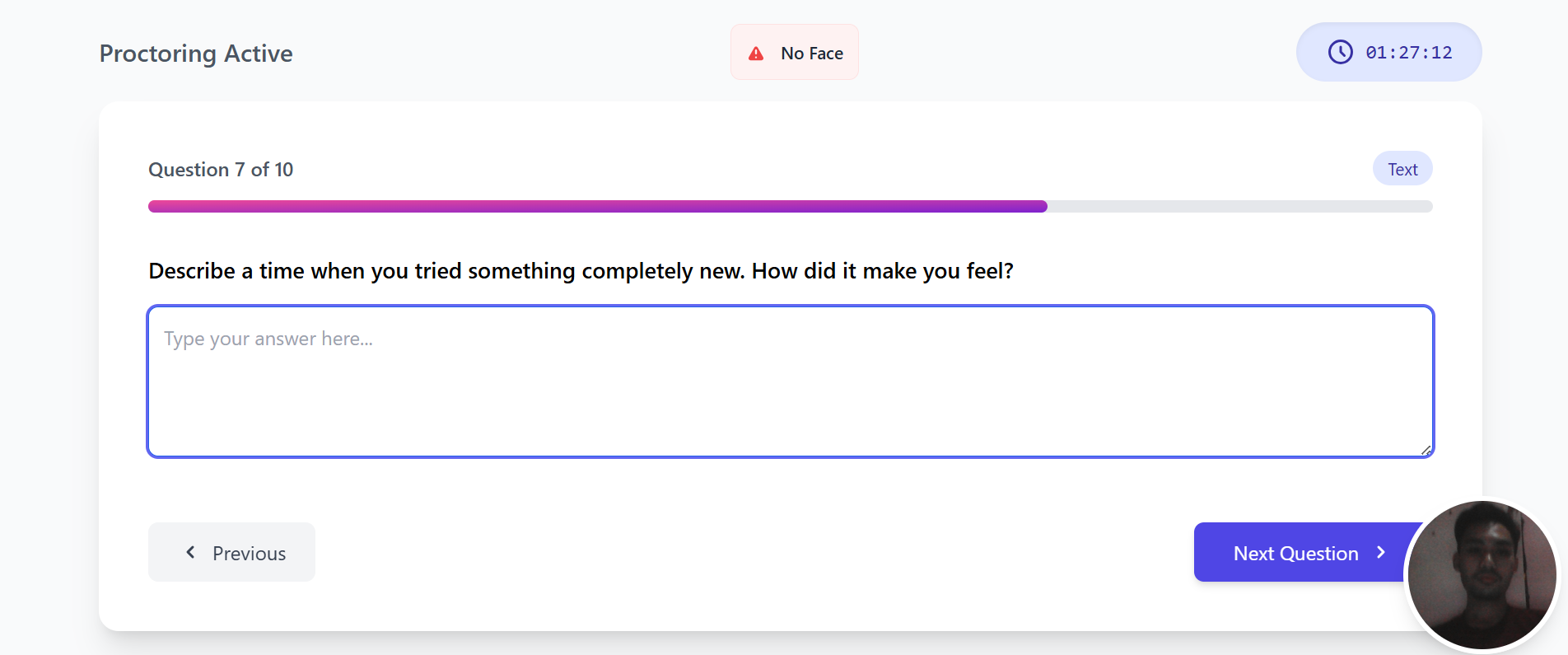Viewport: 1568px width, 655px height.
Task: Click the clock icon beside the timer
Action: 1340,52
